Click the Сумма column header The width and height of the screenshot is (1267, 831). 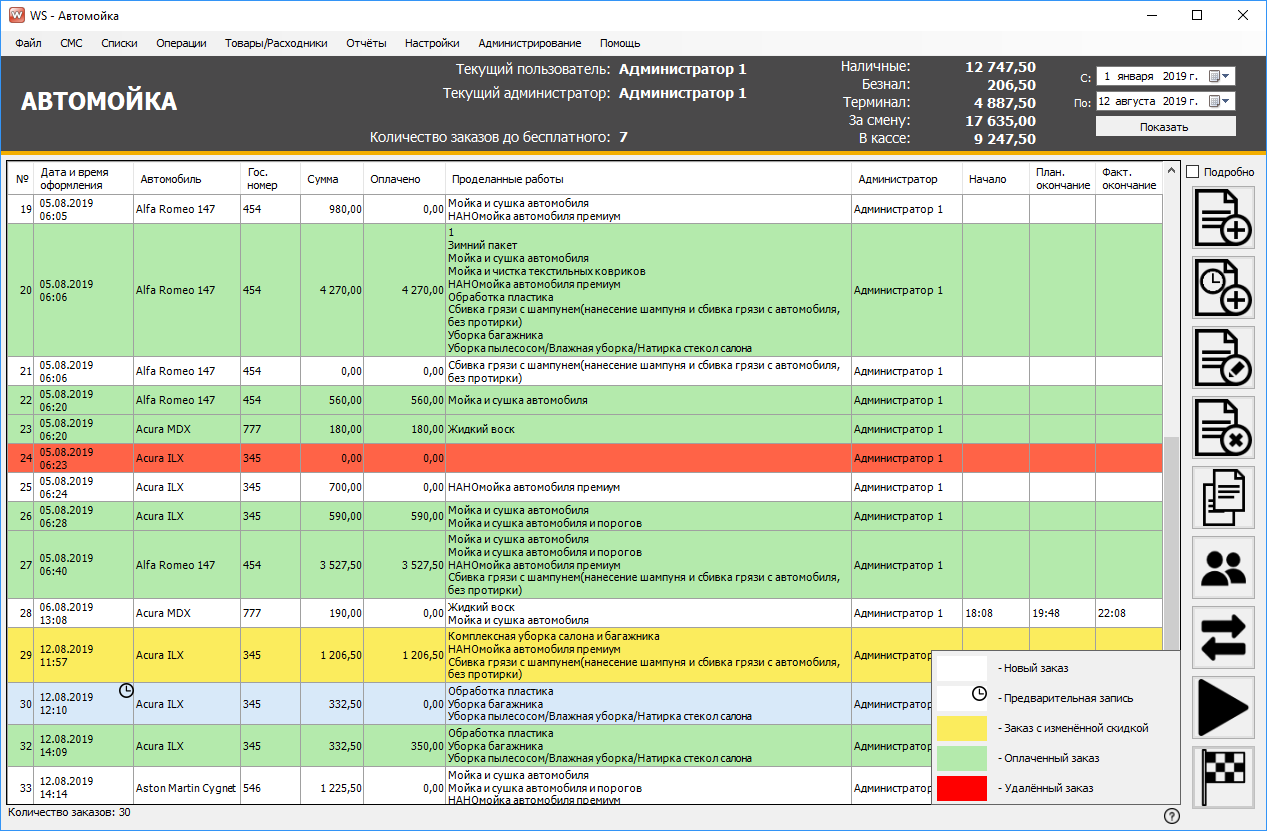click(x=323, y=179)
